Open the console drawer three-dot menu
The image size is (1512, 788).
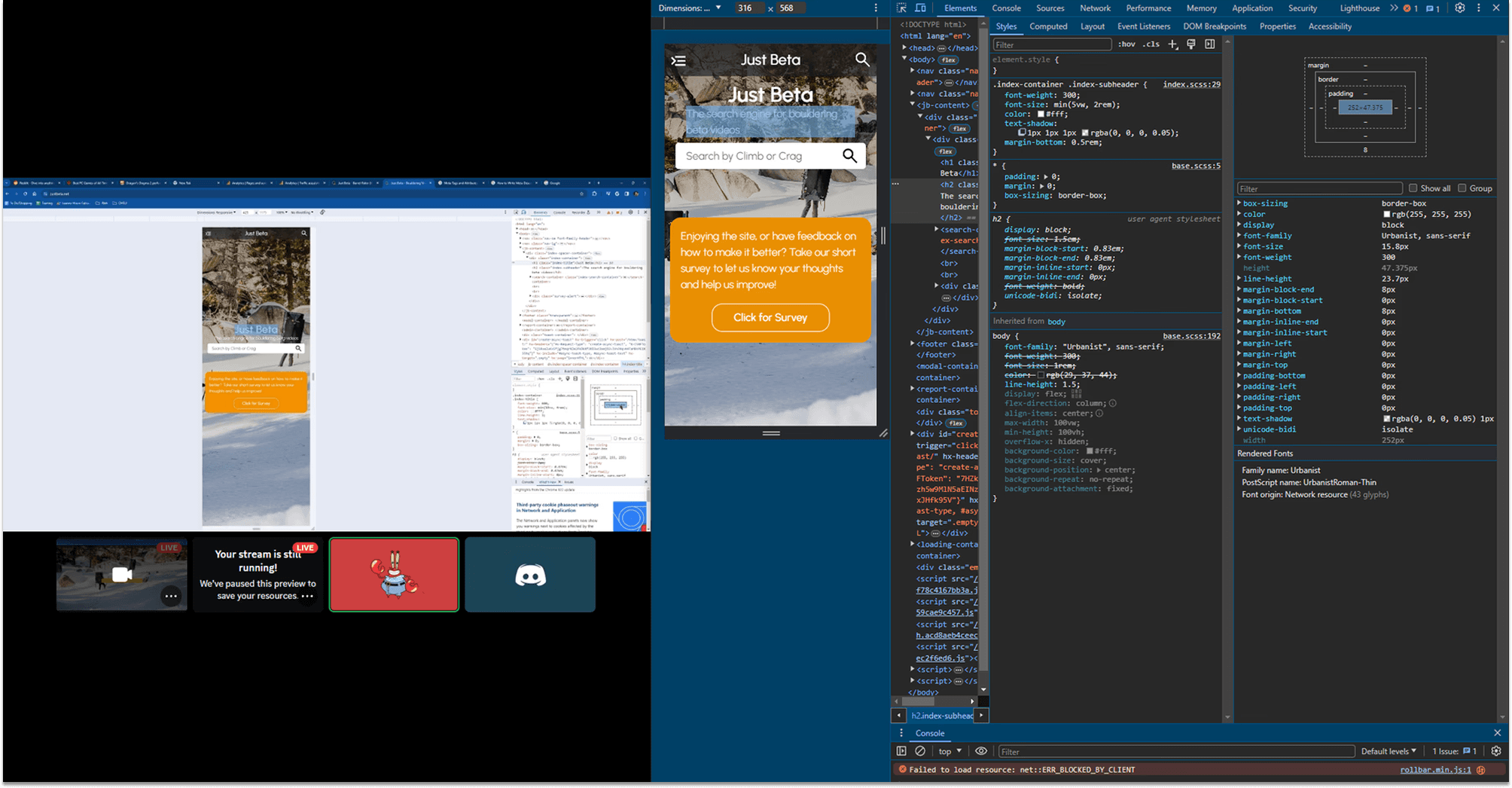pyautogui.click(x=901, y=733)
